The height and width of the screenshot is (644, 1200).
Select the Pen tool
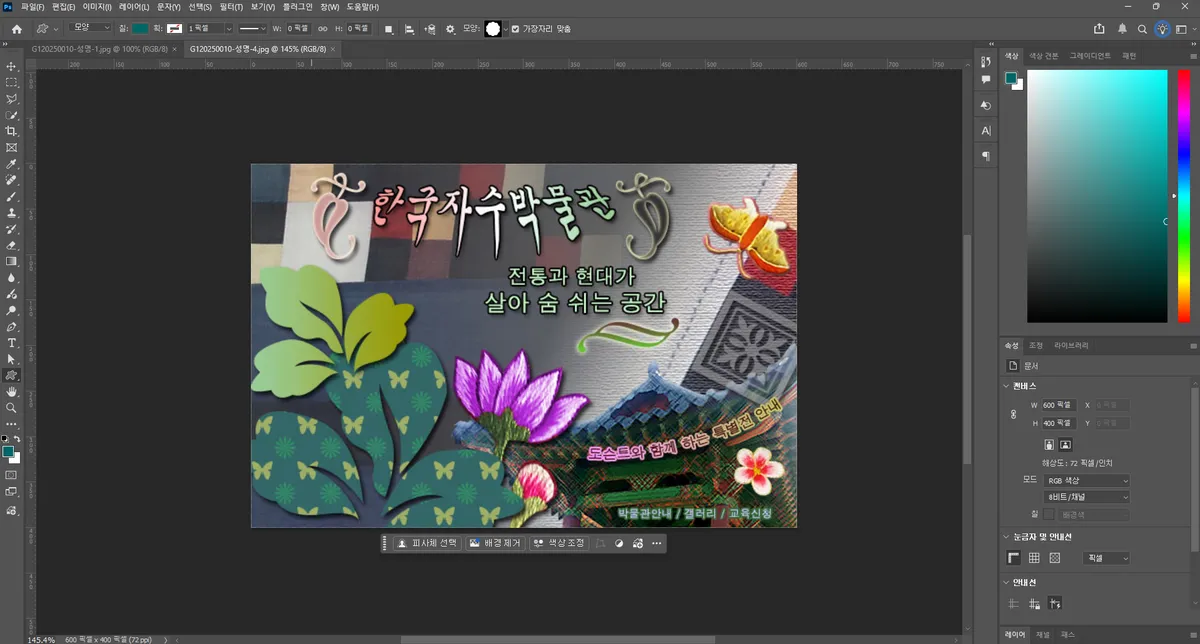click(12, 327)
